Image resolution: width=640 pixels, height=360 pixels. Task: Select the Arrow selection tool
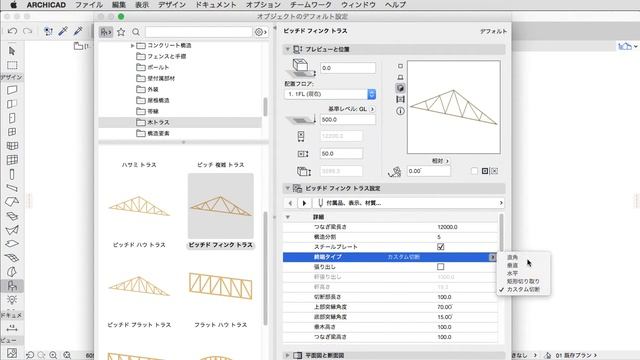[x=12, y=51]
